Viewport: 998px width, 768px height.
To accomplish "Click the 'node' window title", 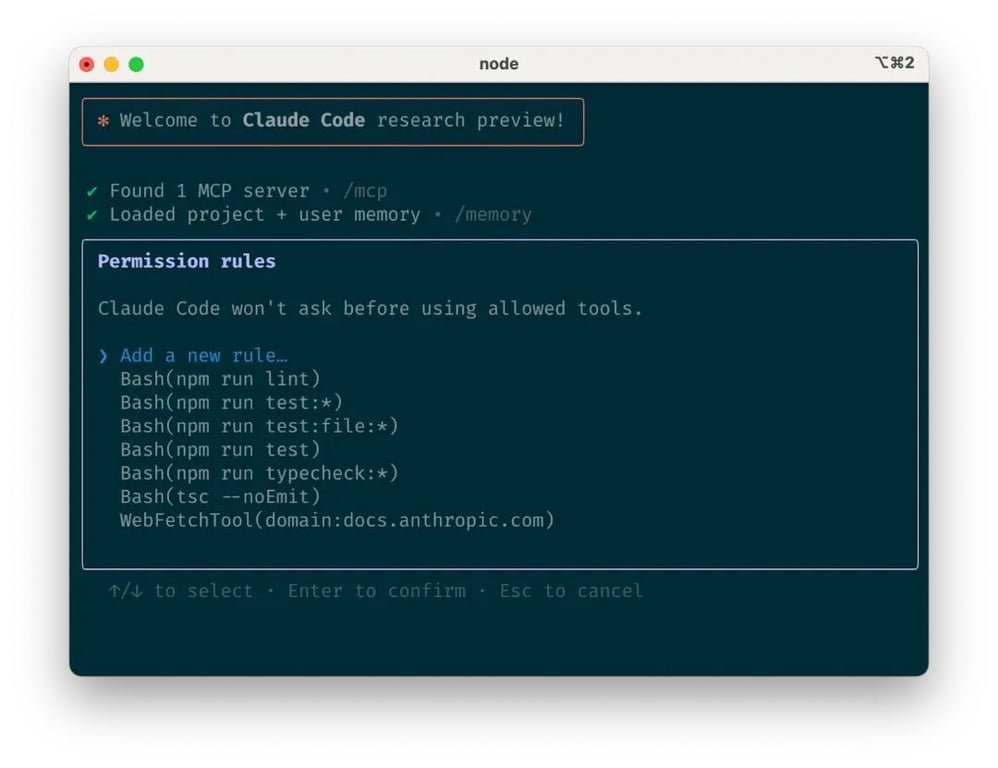I will 498,64.
